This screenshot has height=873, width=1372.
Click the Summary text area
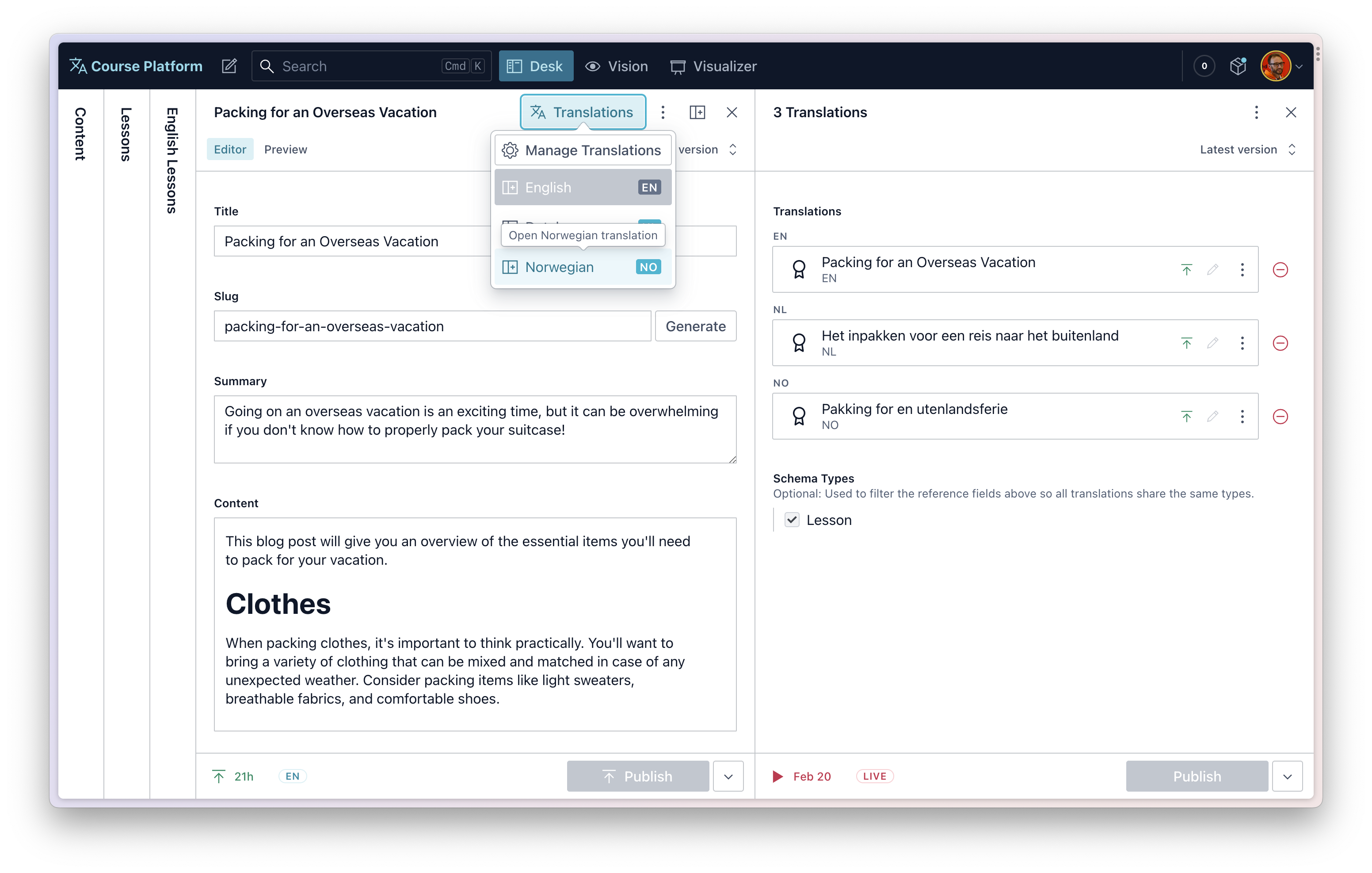coord(474,429)
